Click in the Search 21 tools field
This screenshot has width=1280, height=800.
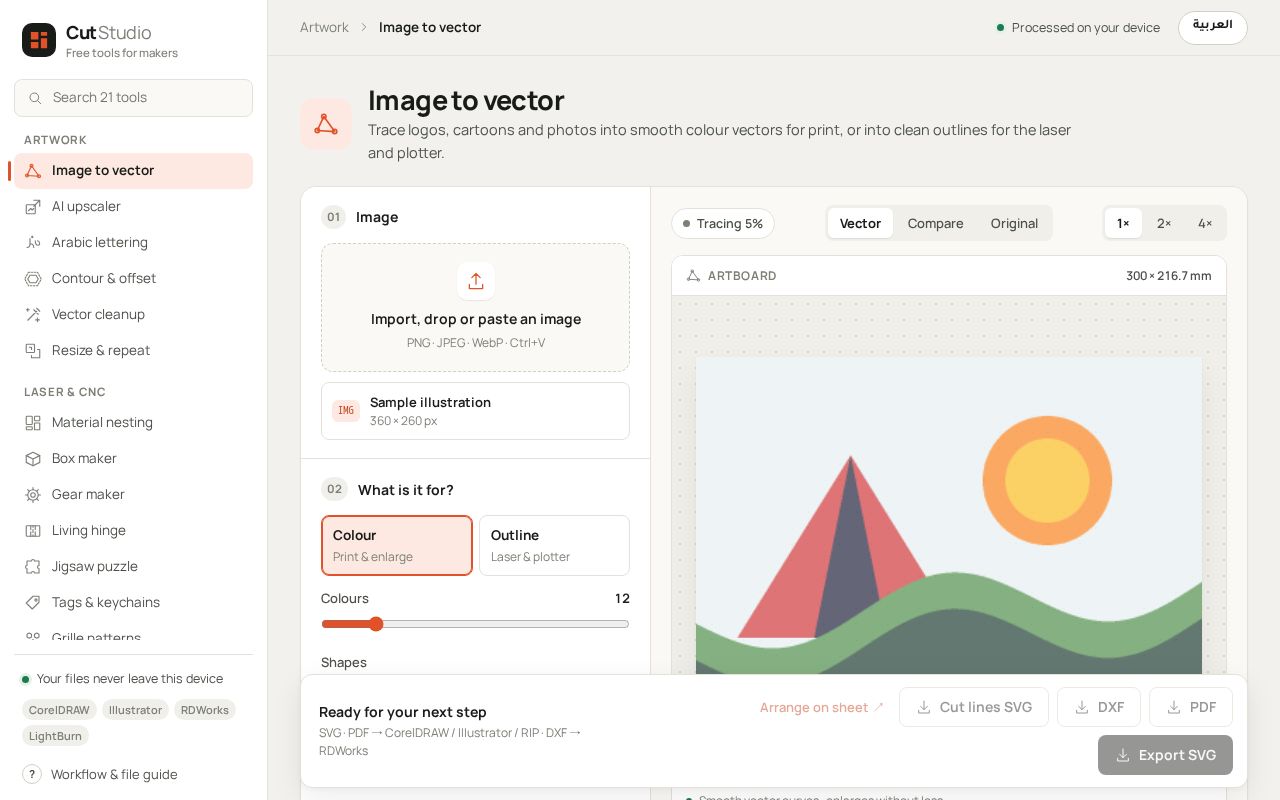(133, 98)
